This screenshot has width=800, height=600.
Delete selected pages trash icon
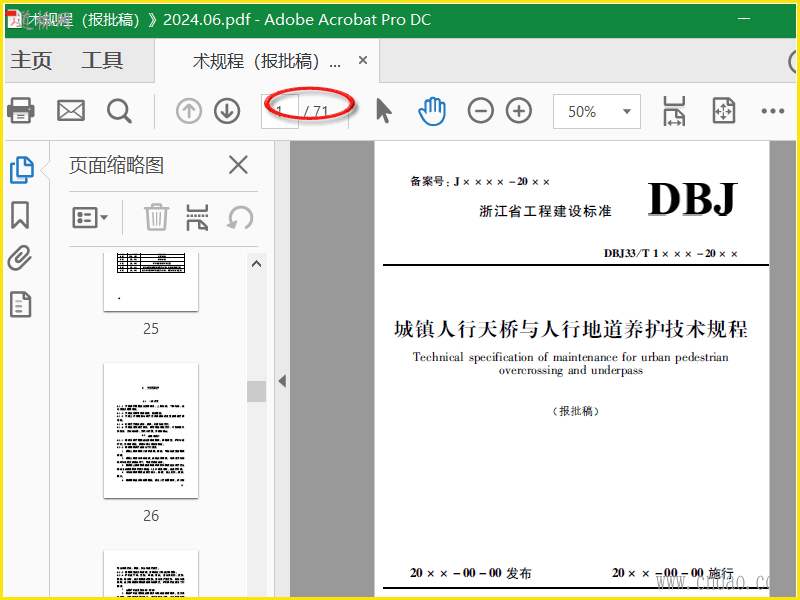click(156, 217)
